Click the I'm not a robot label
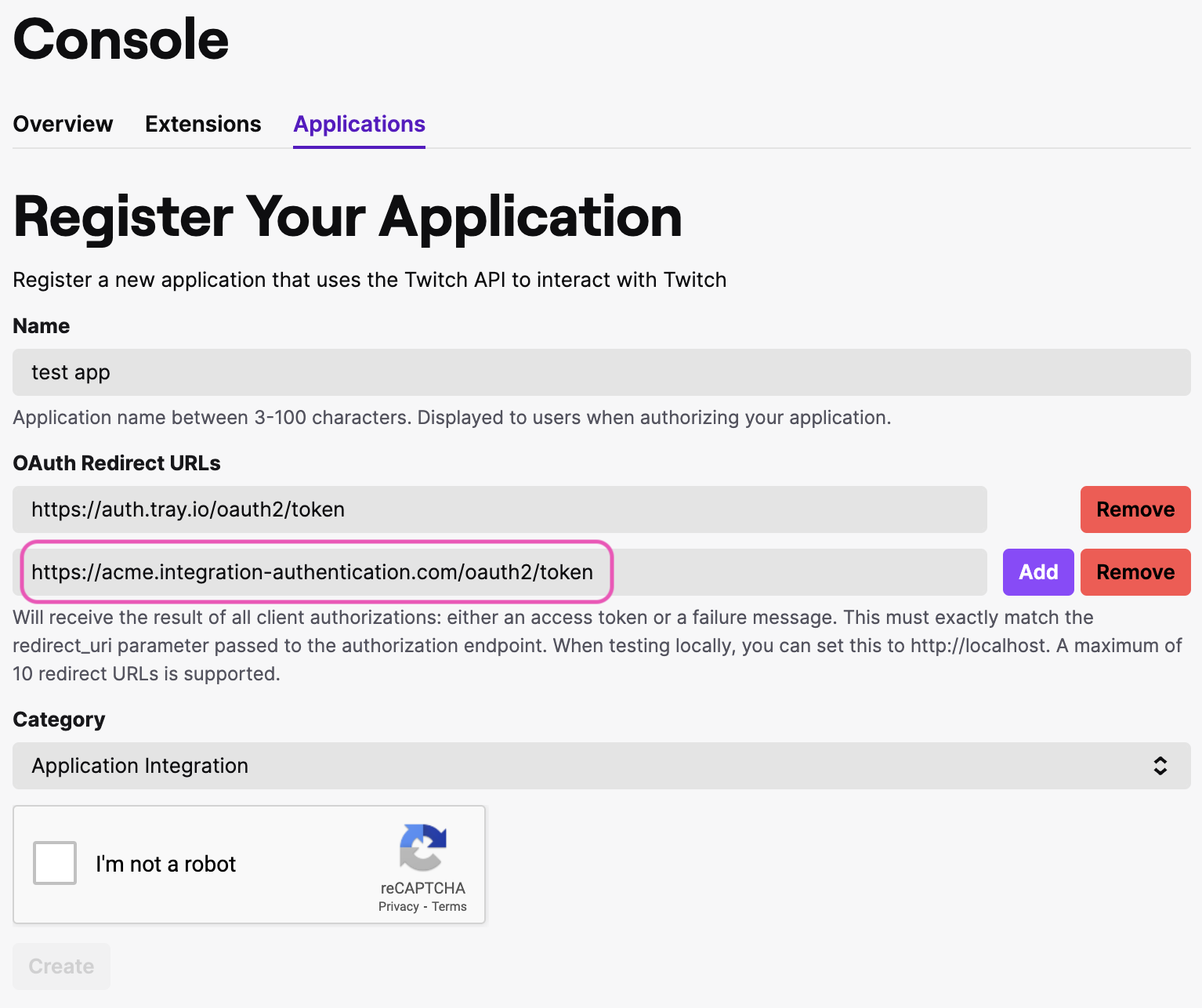The image size is (1202, 1008). coord(165,864)
